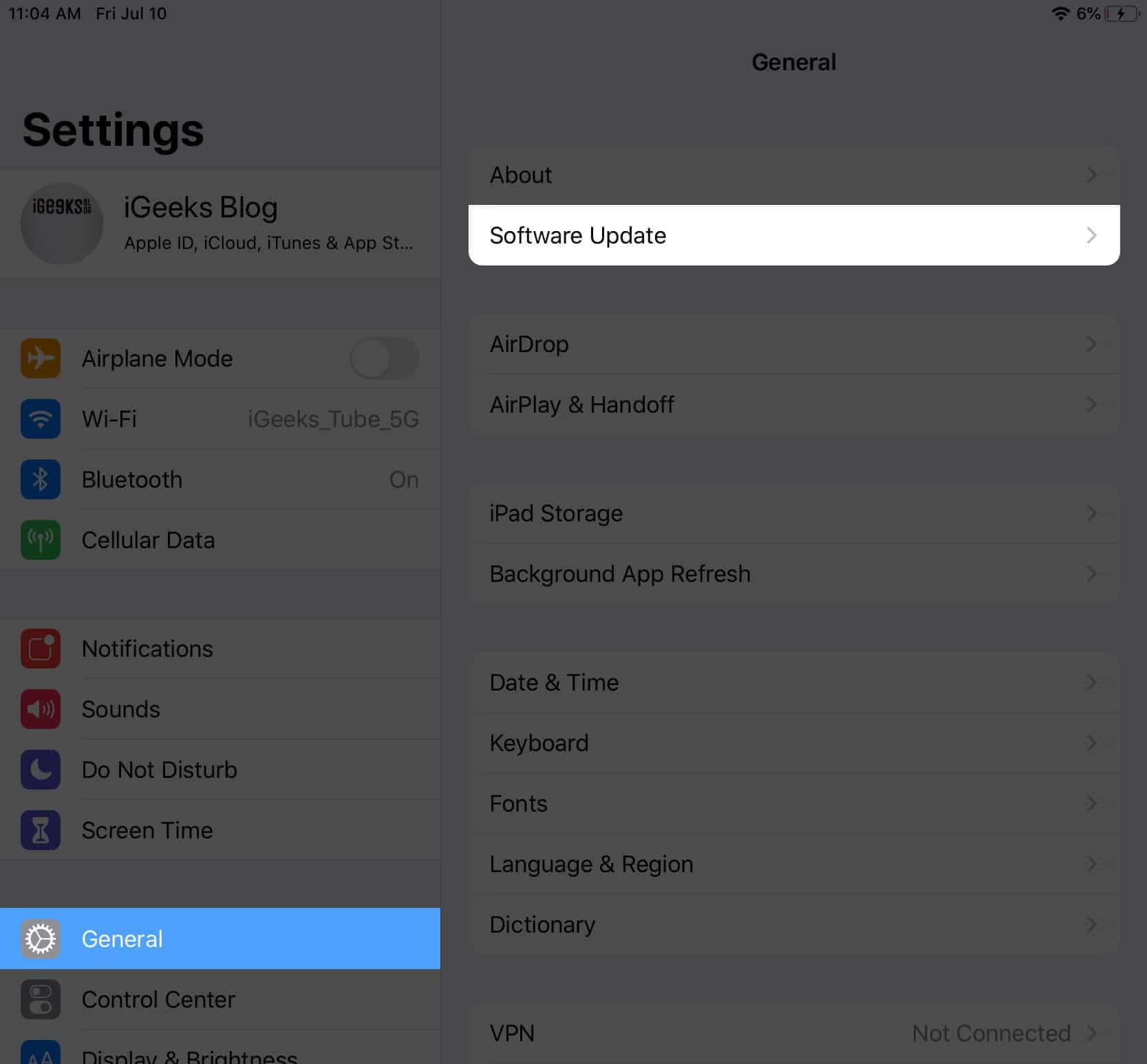The width and height of the screenshot is (1147, 1064).
Task: Click the Bluetooth icon
Action: (x=41, y=479)
